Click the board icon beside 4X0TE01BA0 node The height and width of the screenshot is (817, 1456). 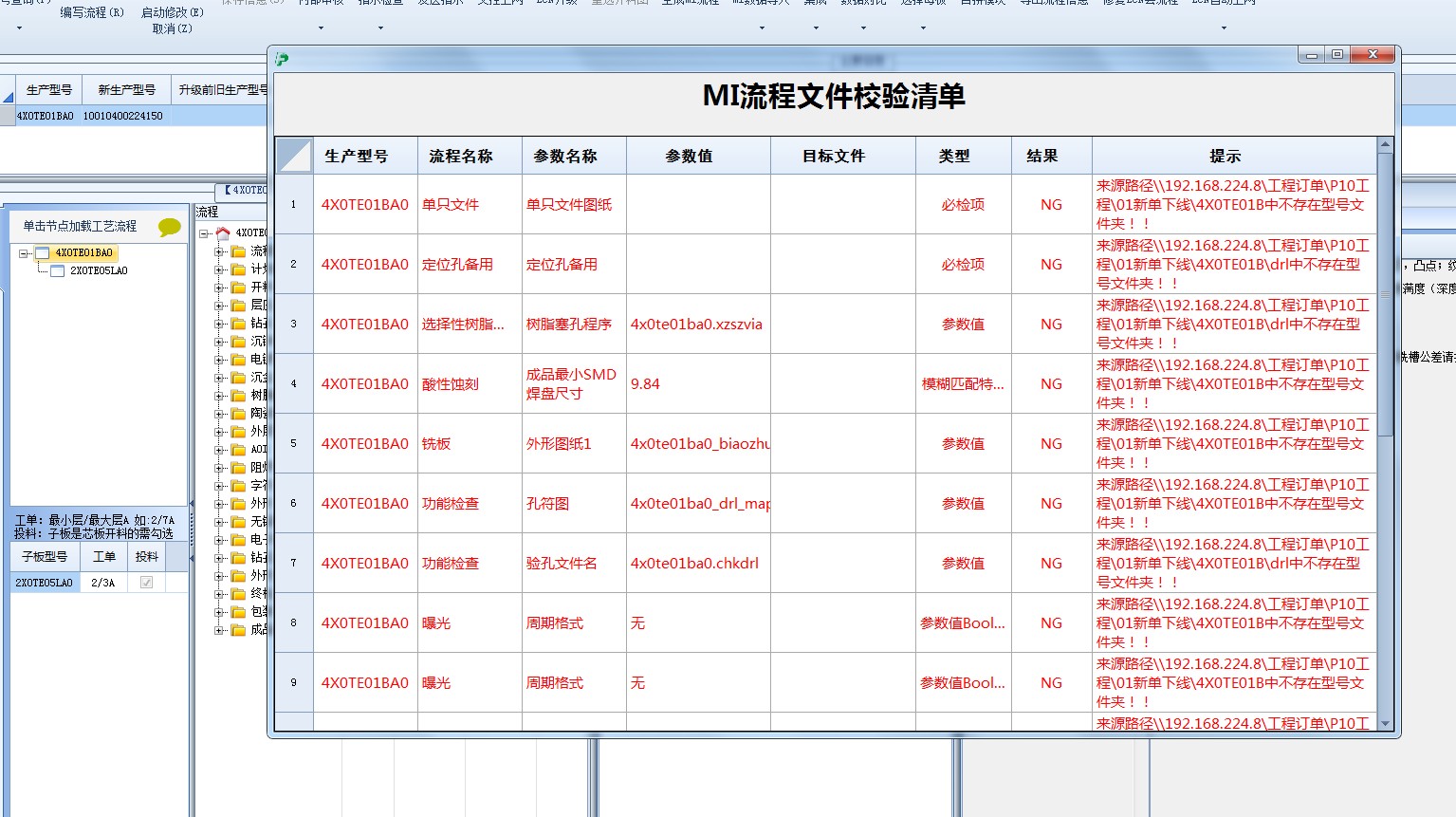pos(42,253)
